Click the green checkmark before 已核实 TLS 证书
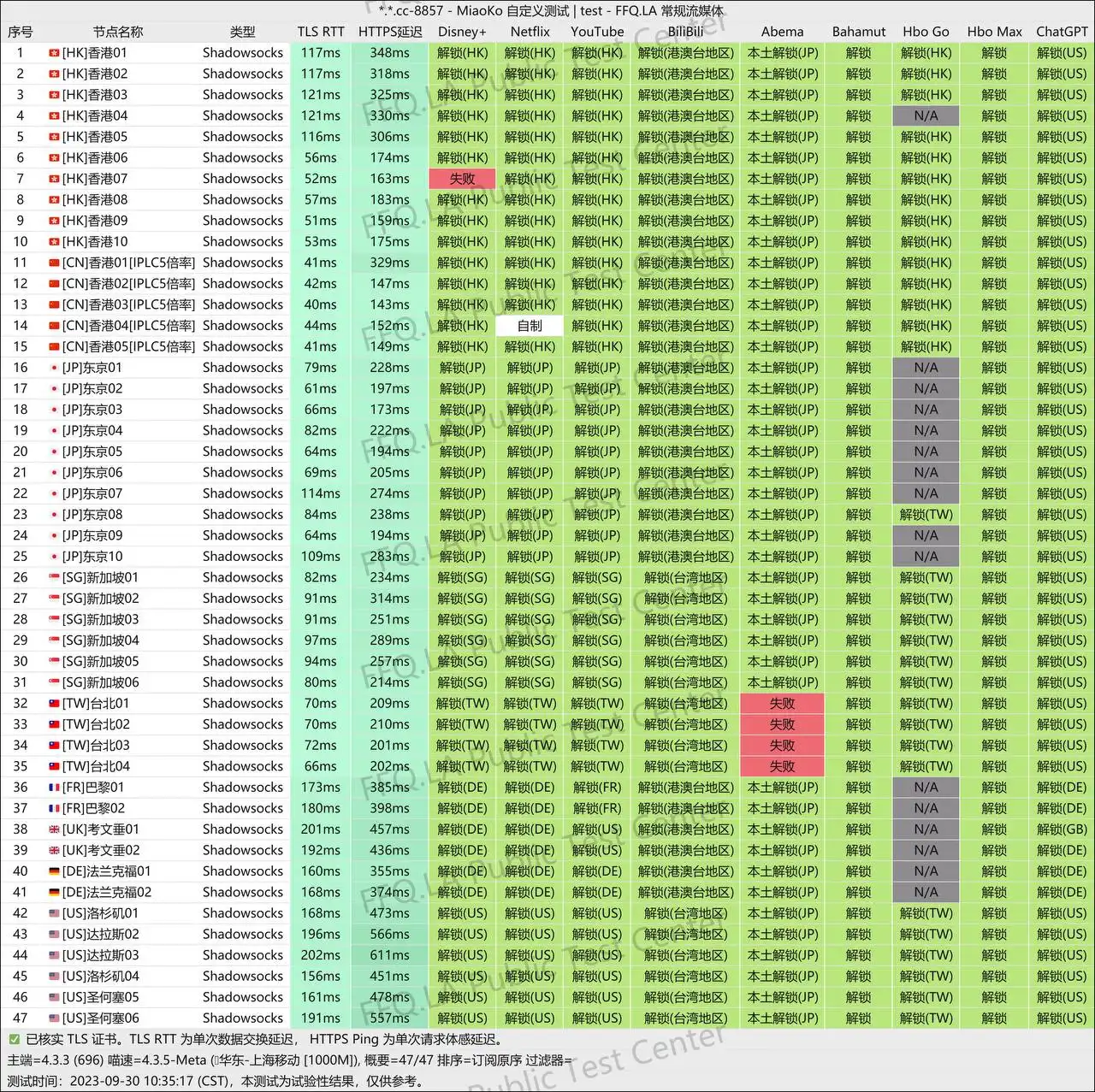 tap(14, 1039)
